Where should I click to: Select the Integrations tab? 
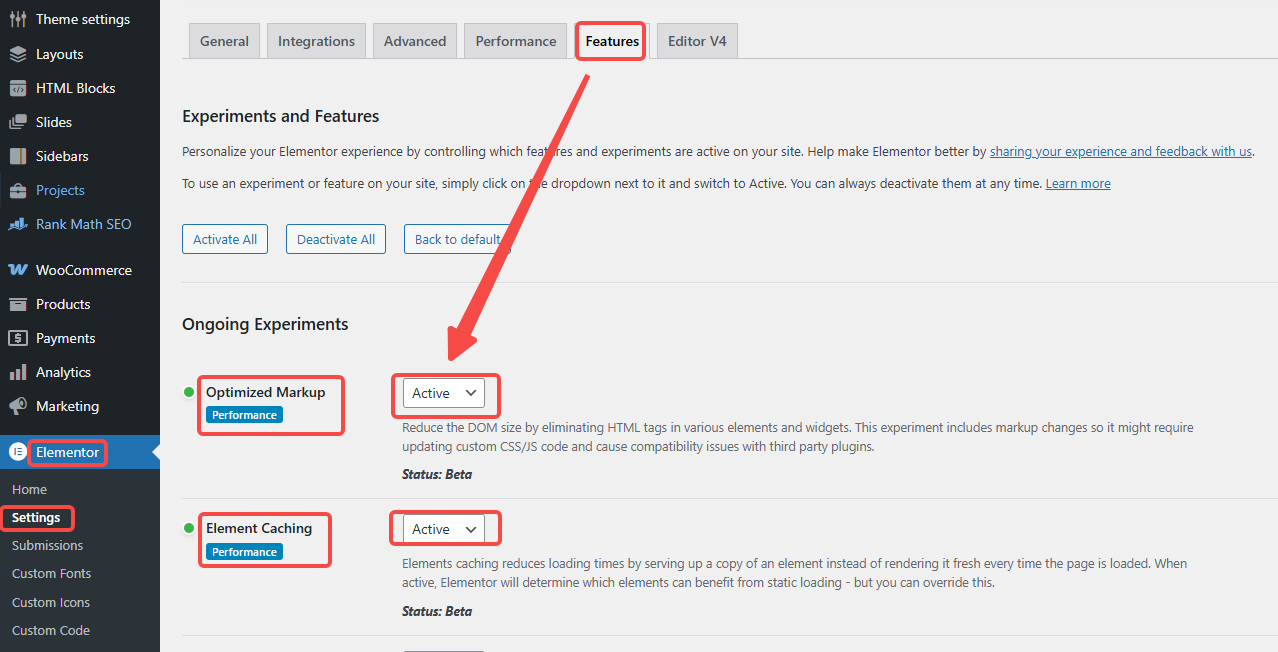(316, 41)
